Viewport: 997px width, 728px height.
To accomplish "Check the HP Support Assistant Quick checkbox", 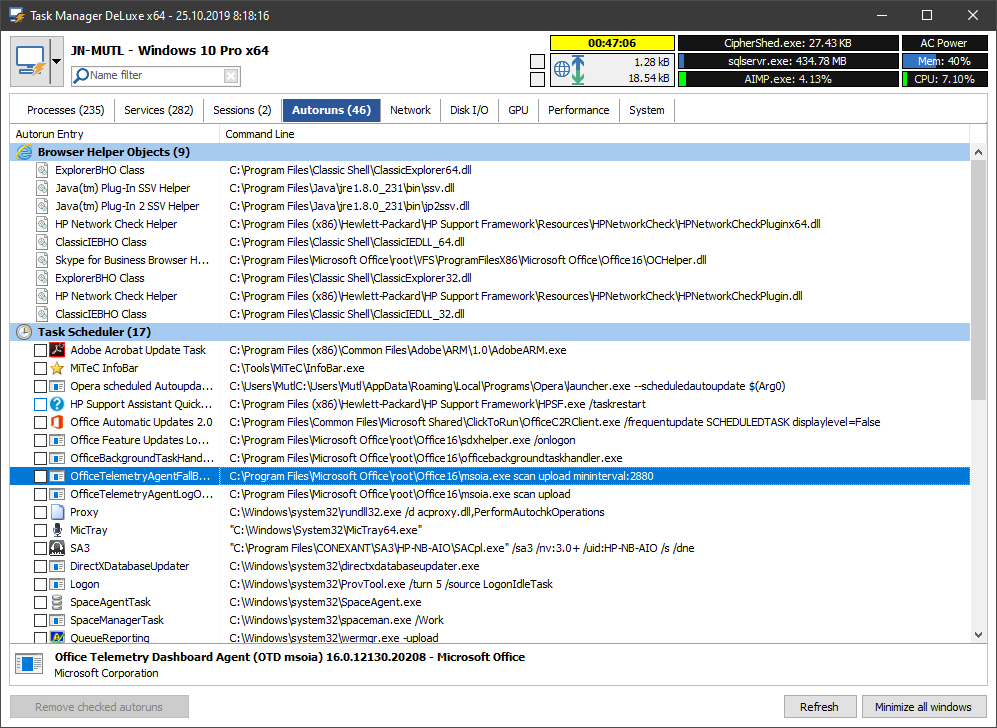I will point(40,404).
